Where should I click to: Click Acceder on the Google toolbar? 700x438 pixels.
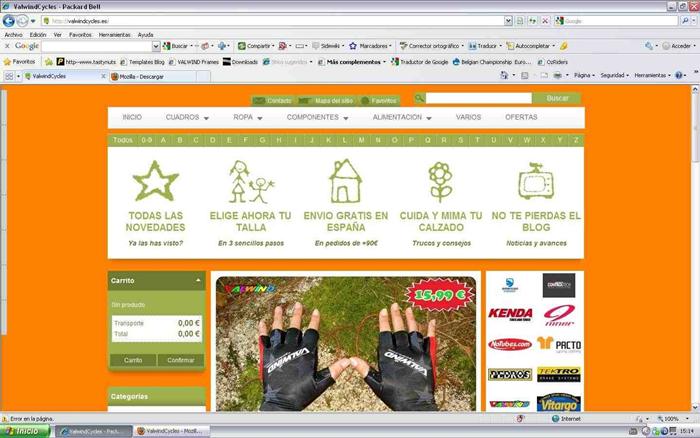(x=677, y=46)
